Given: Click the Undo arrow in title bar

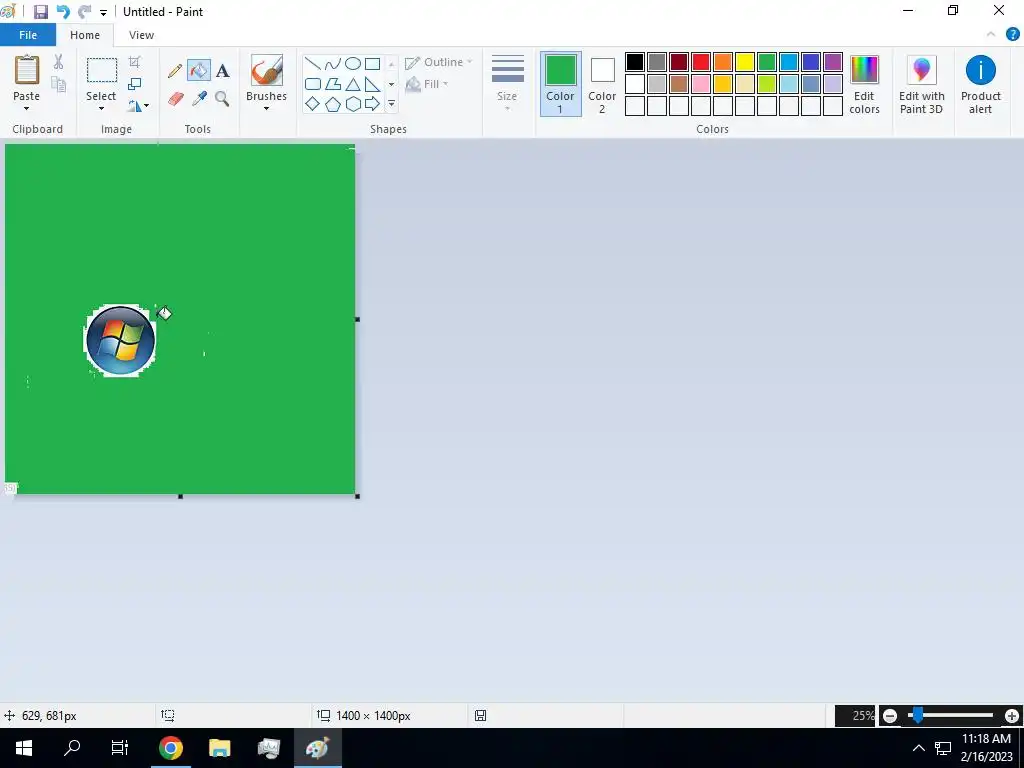Looking at the screenshot, I should pos(63,12).
